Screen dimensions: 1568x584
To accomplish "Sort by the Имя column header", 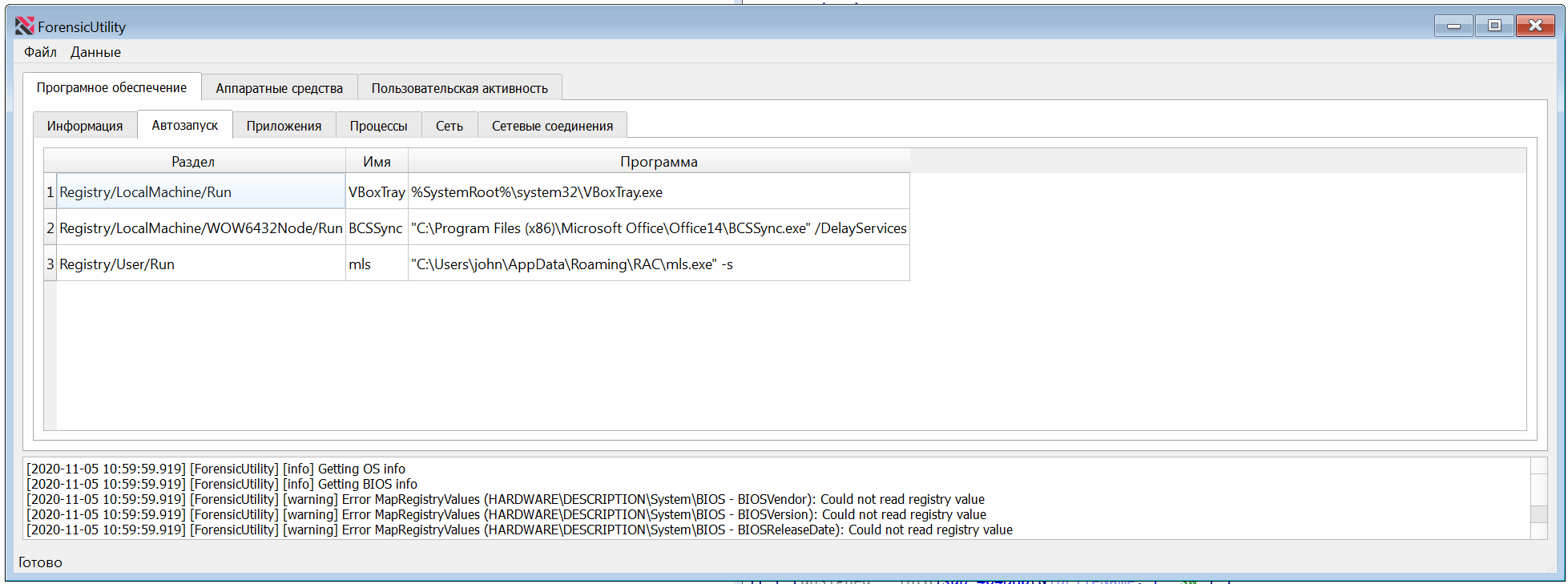I will (377, 161).
